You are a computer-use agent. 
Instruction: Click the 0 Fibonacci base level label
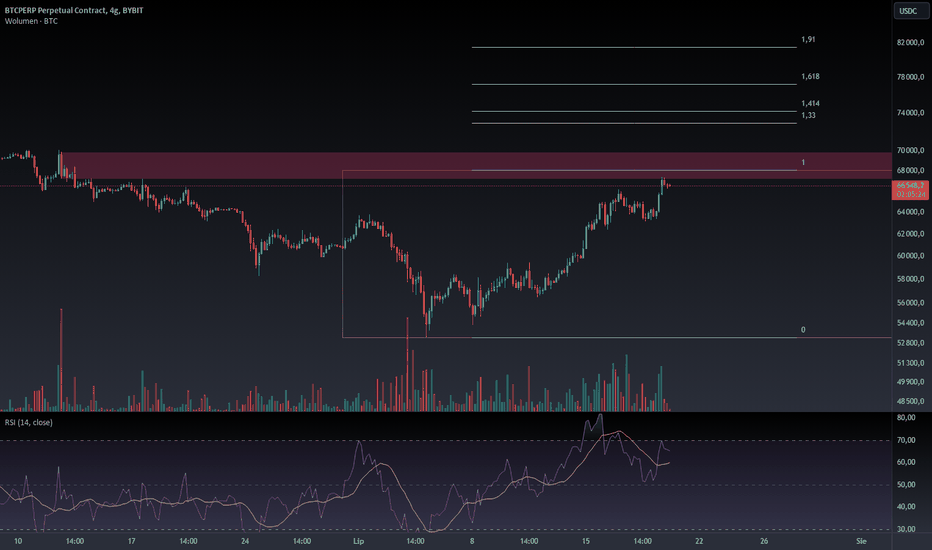(803, 329)
